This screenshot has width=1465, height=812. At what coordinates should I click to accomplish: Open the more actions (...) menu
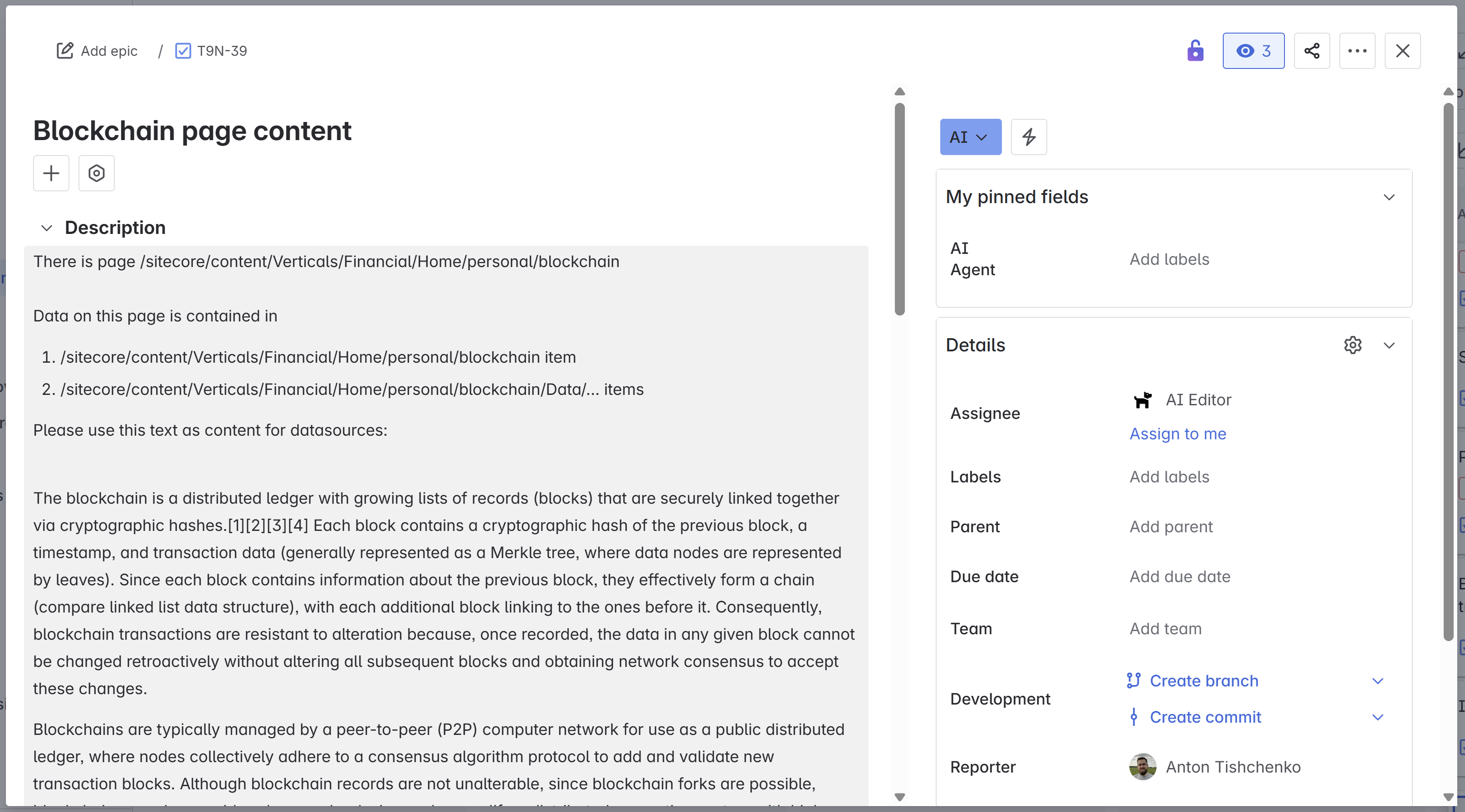click(x=1358, y=51)
